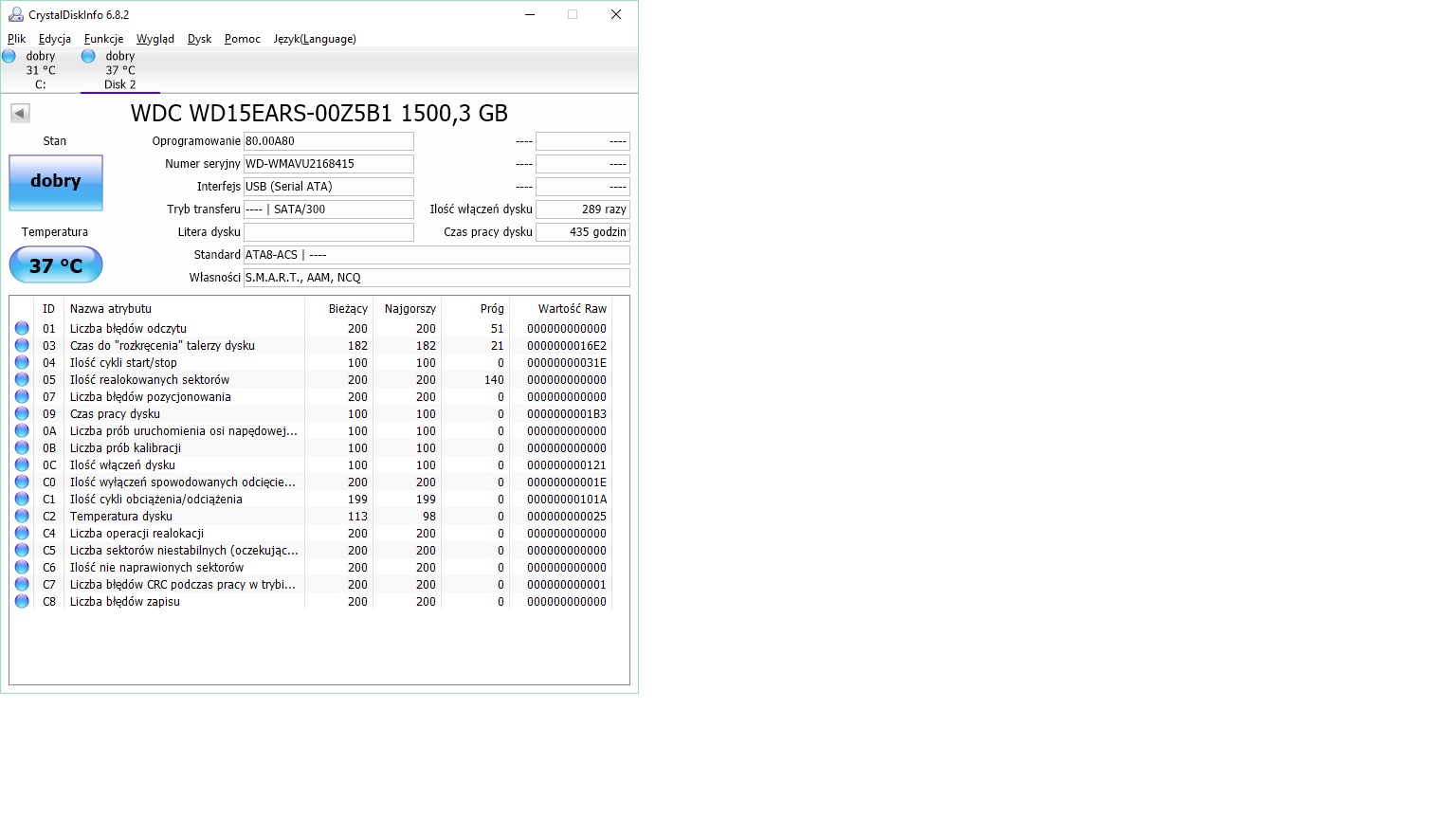Click the Nazwa atrybutu column header

(184, 309)
